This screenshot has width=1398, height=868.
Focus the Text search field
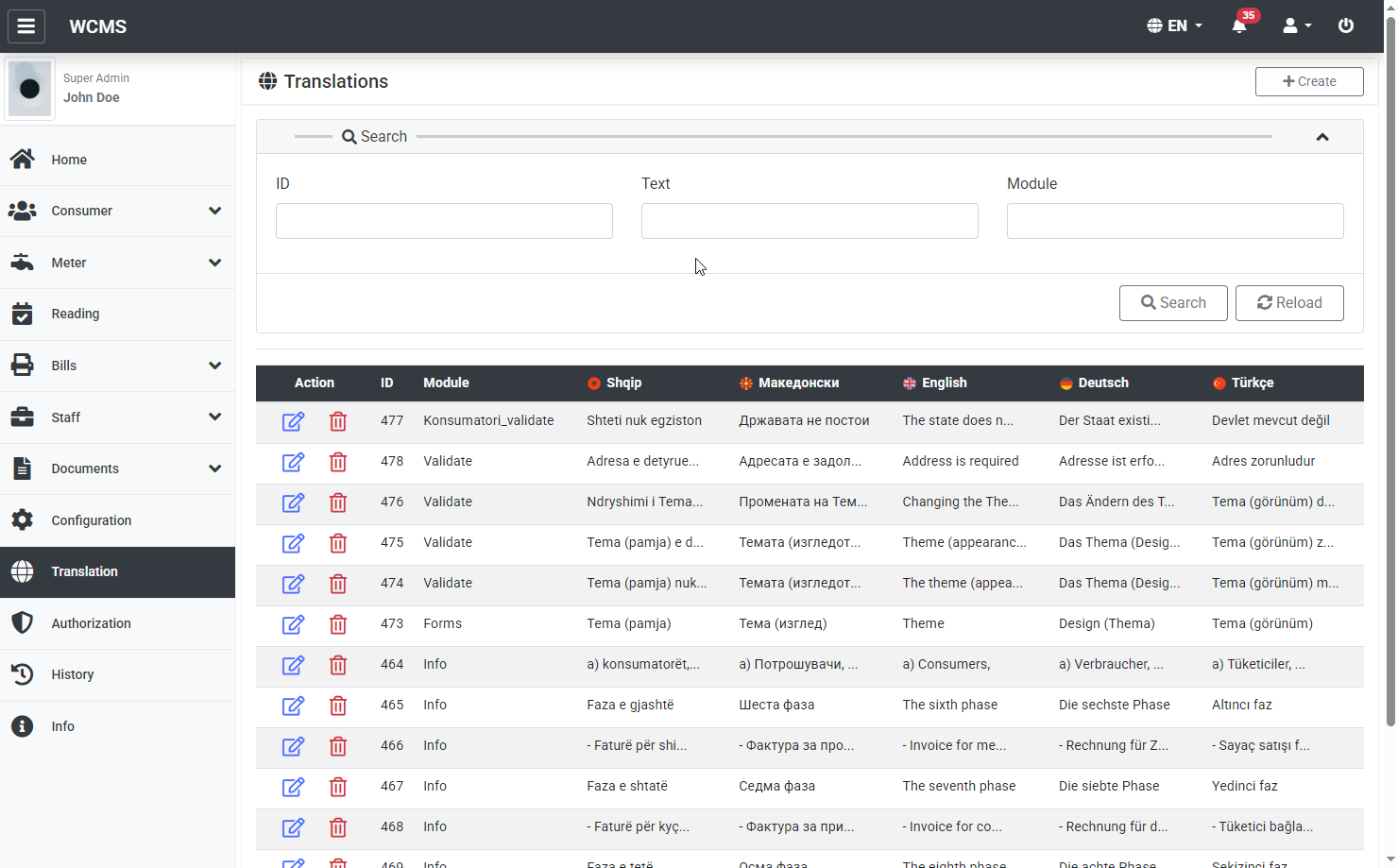810,221
